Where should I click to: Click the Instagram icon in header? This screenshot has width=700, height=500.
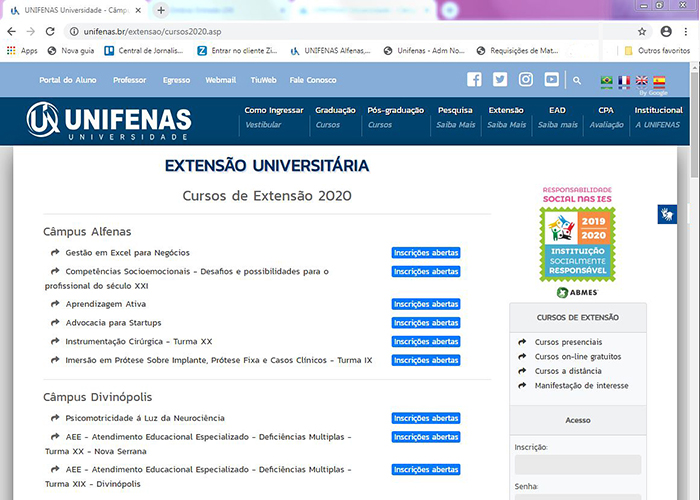tap(526, 80)
